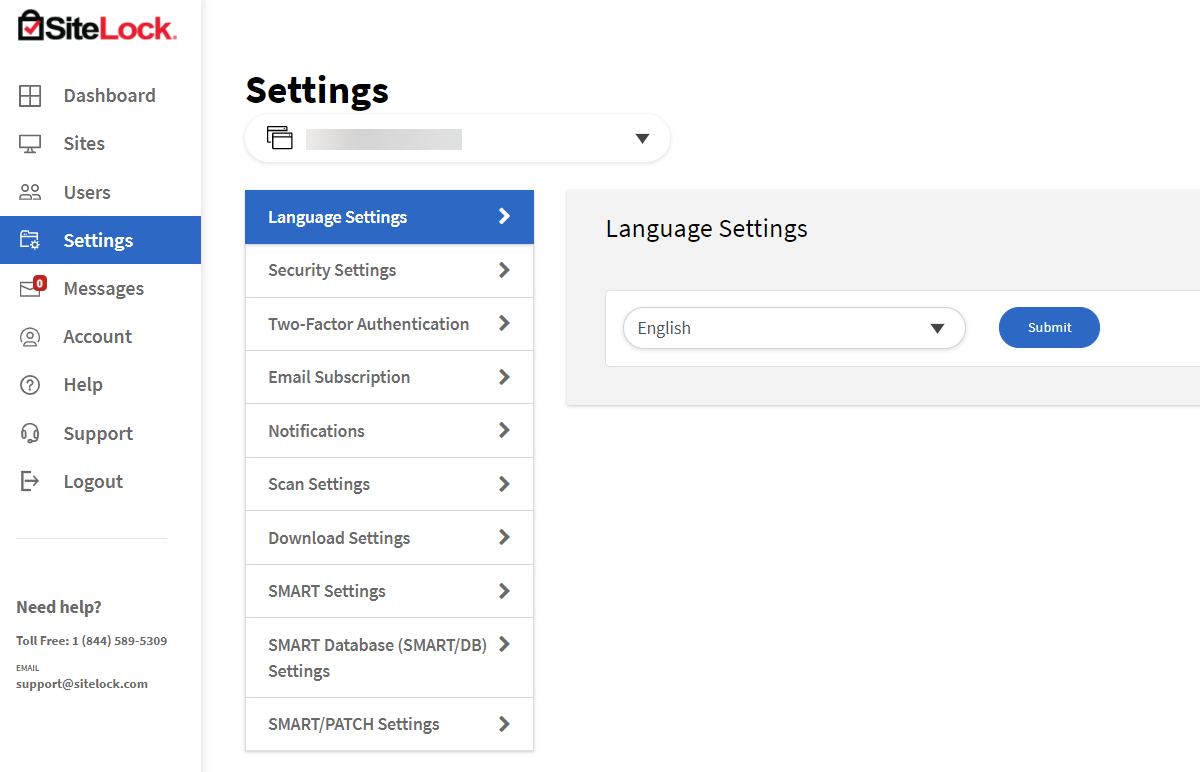
Task: Expand the SMART Settings chevron
Action: (x=504, y=591)
